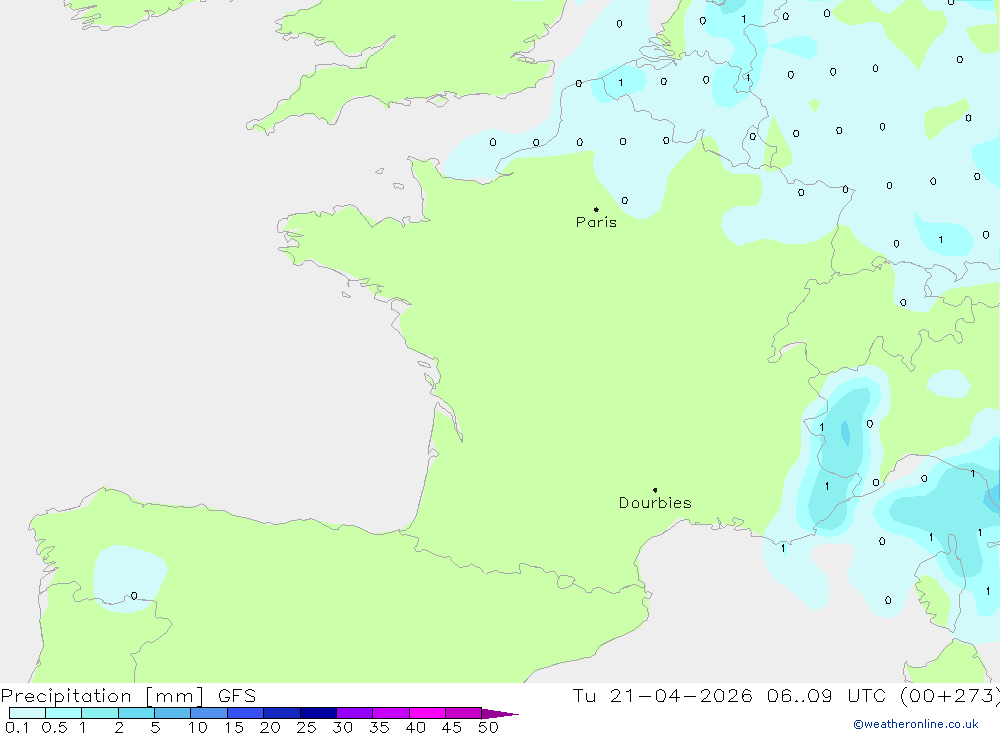Click the legend label 25
The width and height of the screenshot is (1000, 733).
coord(306,727)
